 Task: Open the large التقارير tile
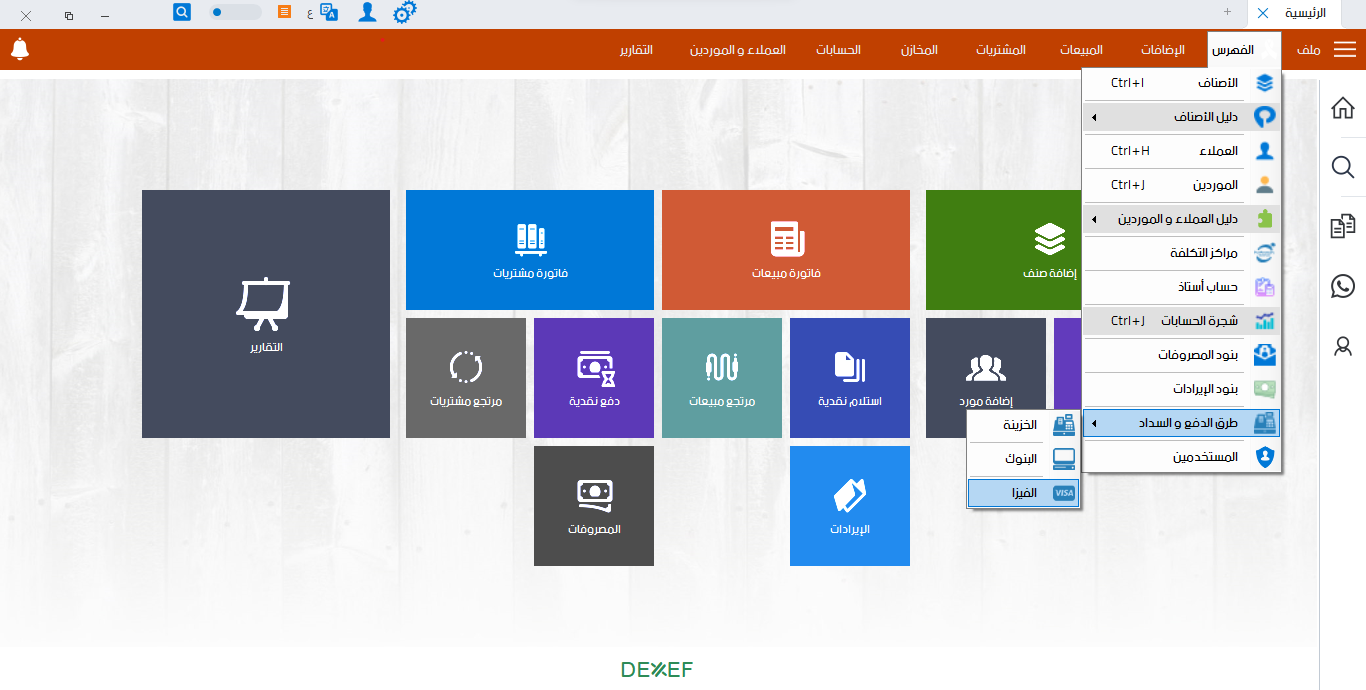(265, 314)
